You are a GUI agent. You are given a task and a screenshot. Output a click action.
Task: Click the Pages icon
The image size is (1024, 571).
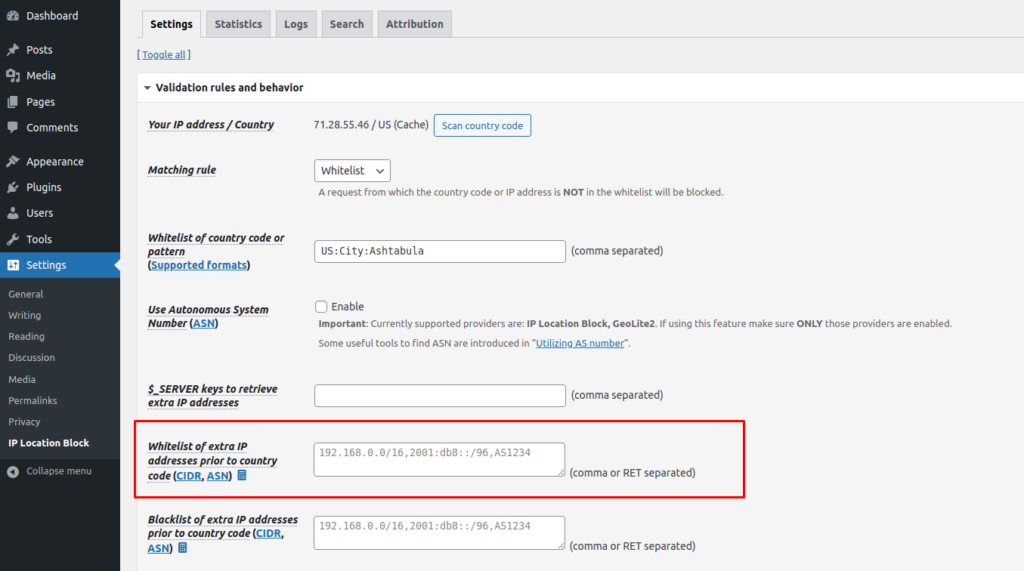click(13, 102)
